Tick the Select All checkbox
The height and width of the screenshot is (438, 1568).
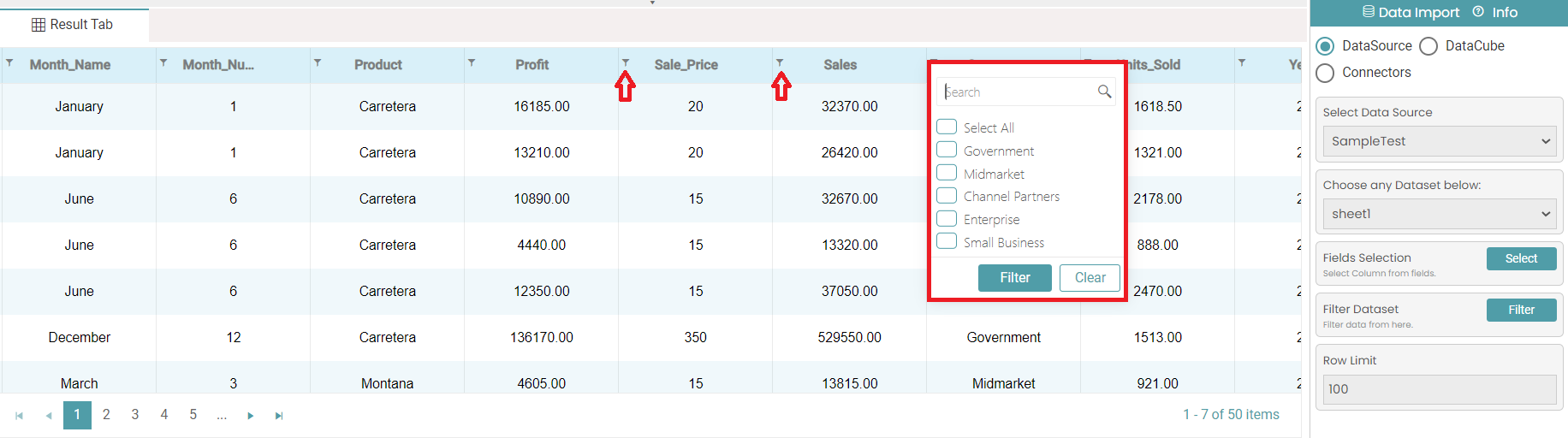[x=947, y=127]
